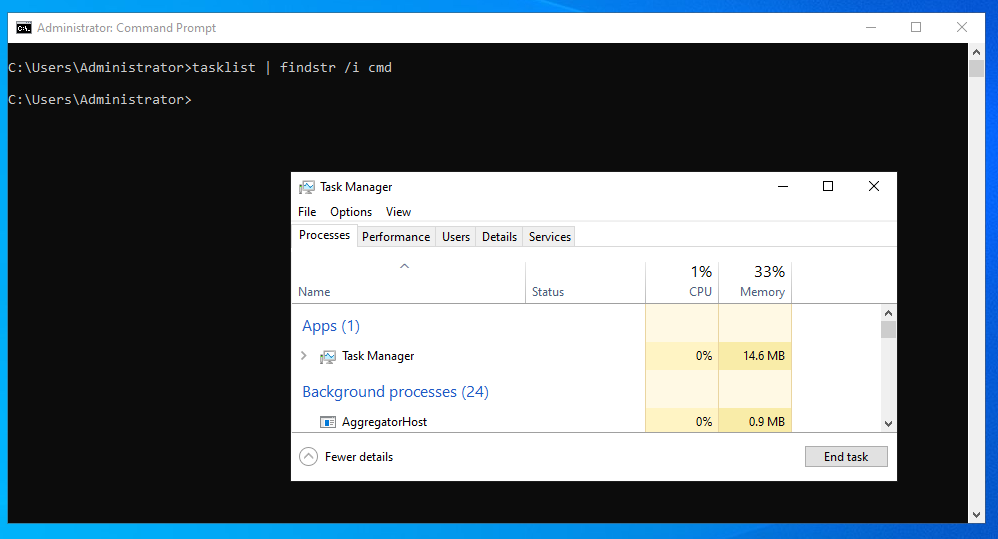Viewport: 998px width, 539px height.
Task: Select the AggregatorHost process icon
Action: (328, 422)
